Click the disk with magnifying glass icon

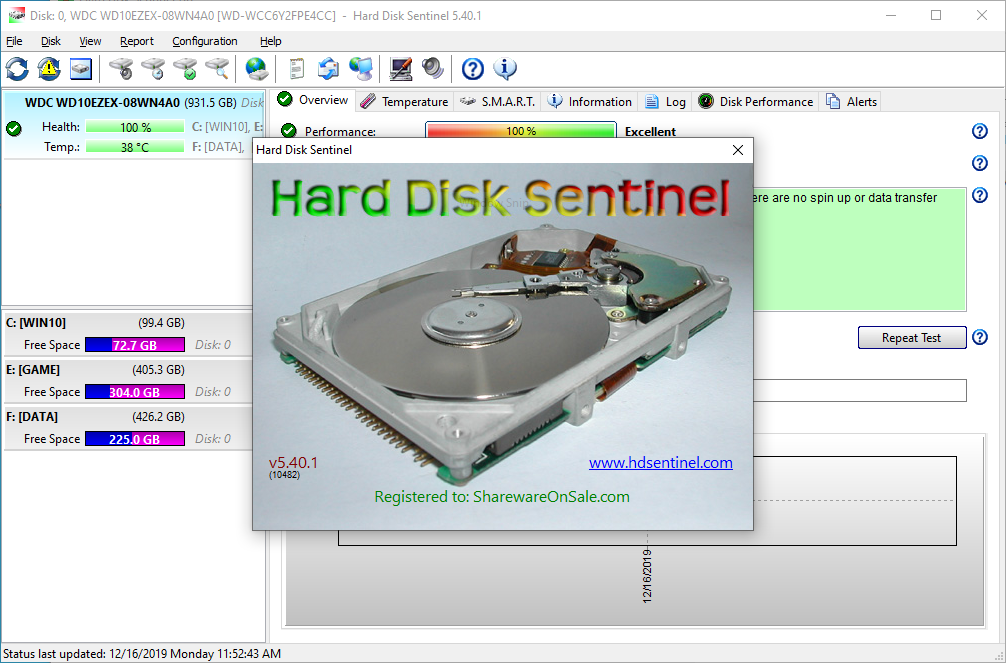[x=217, y=69]
